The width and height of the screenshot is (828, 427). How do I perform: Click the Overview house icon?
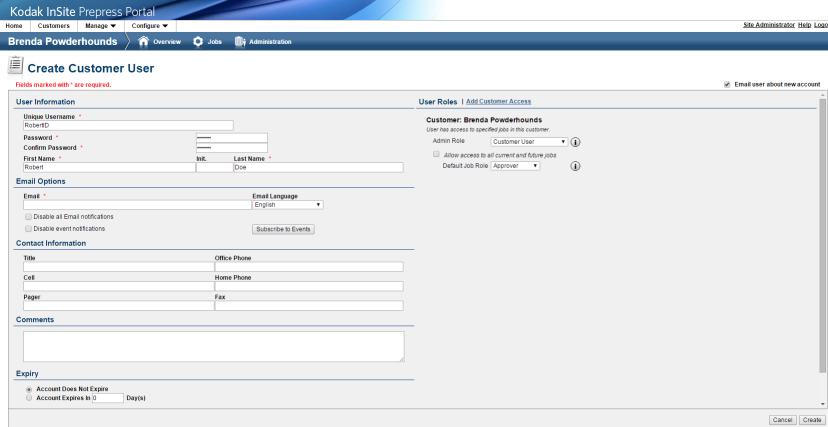pyautogui.click(x=143, y=41)
